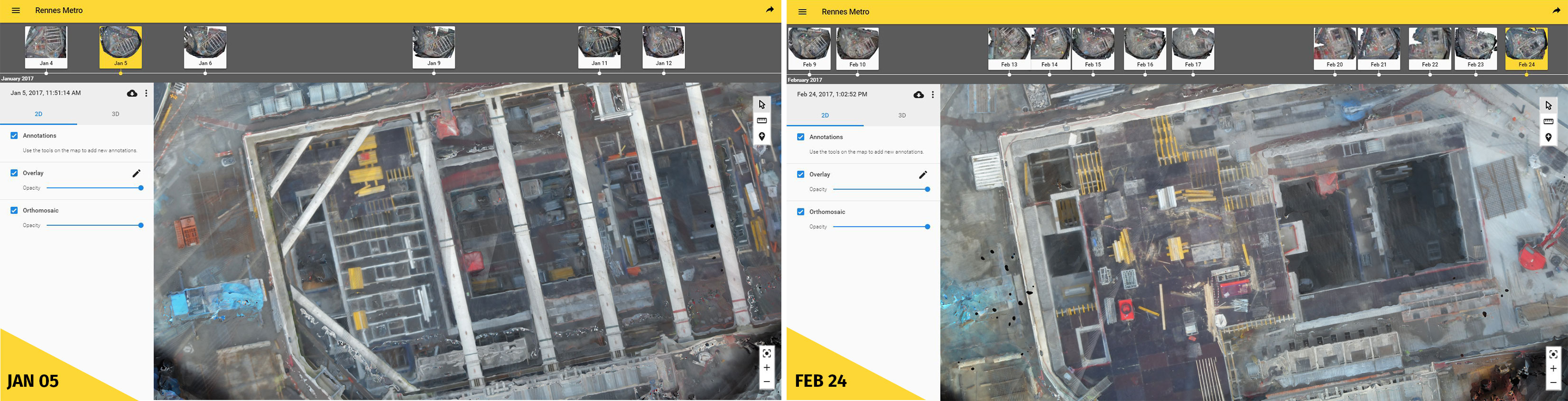Select Jan 6 thumbnail in timeline
The height and width of the screenshot is (401, 1568).
(205, 47)
